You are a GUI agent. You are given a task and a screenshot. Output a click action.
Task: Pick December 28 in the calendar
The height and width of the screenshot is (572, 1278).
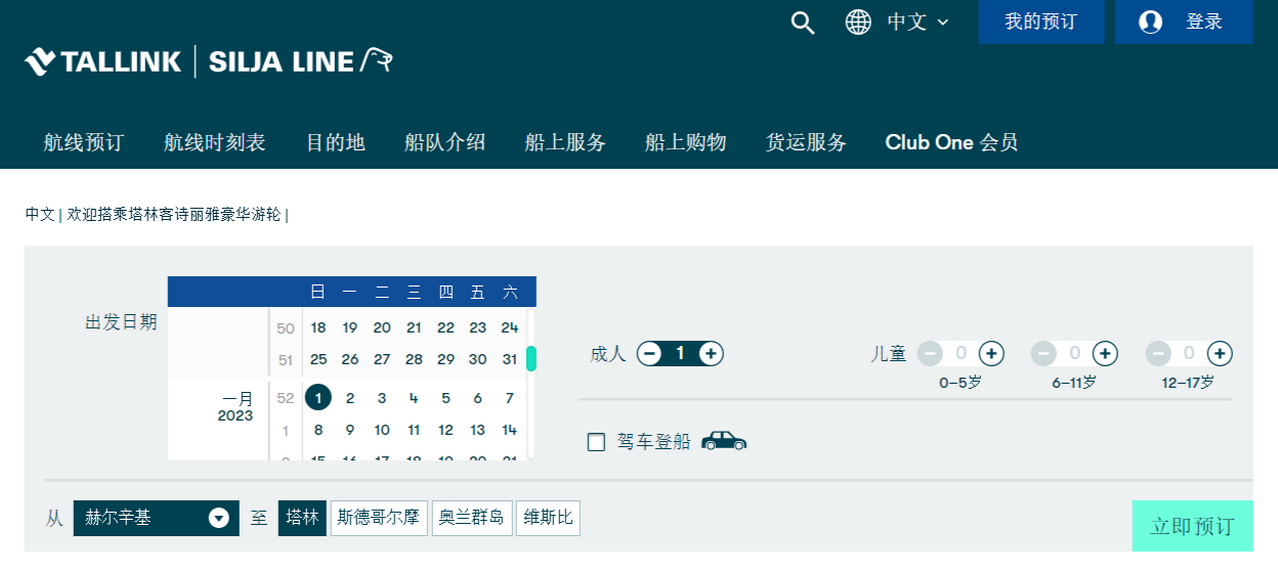(x=414, y=359)
